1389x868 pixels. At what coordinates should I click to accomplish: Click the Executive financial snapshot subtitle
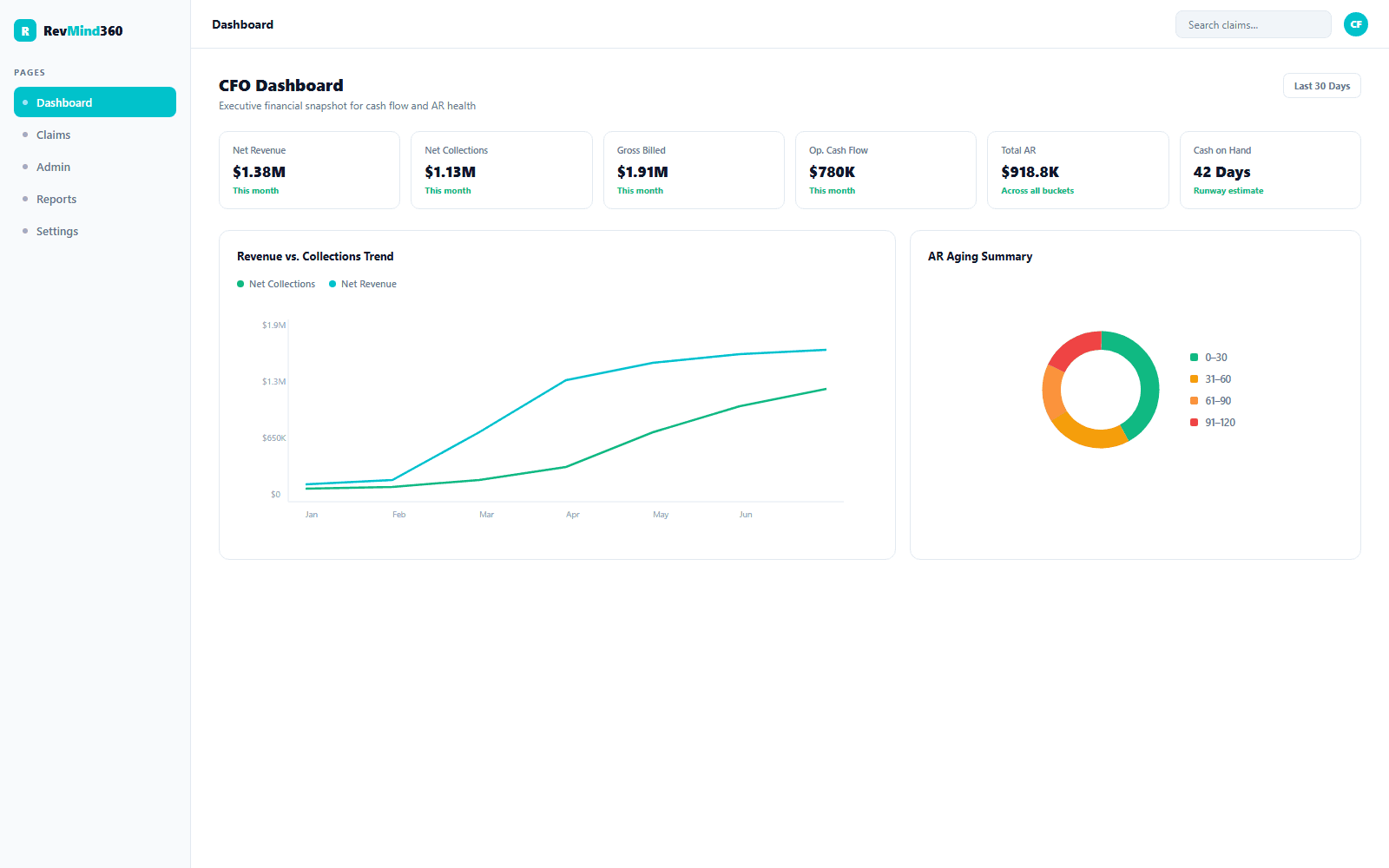[x=347, y=106]
